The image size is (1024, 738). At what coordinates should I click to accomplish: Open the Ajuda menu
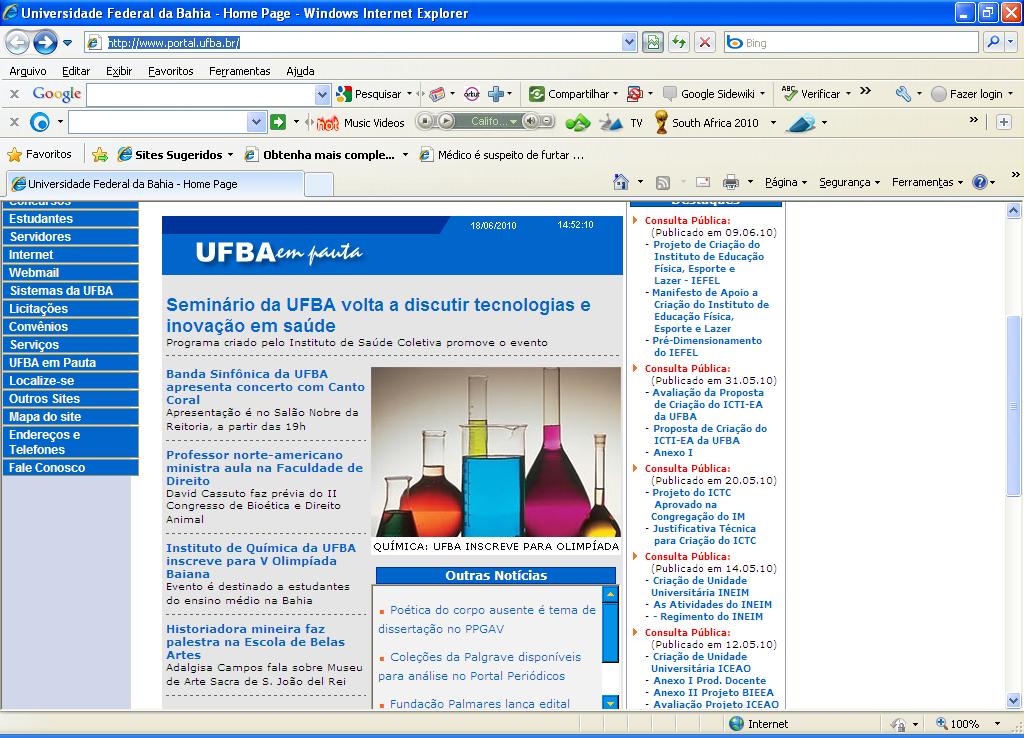pyautogui.click(x=300, y=71)
